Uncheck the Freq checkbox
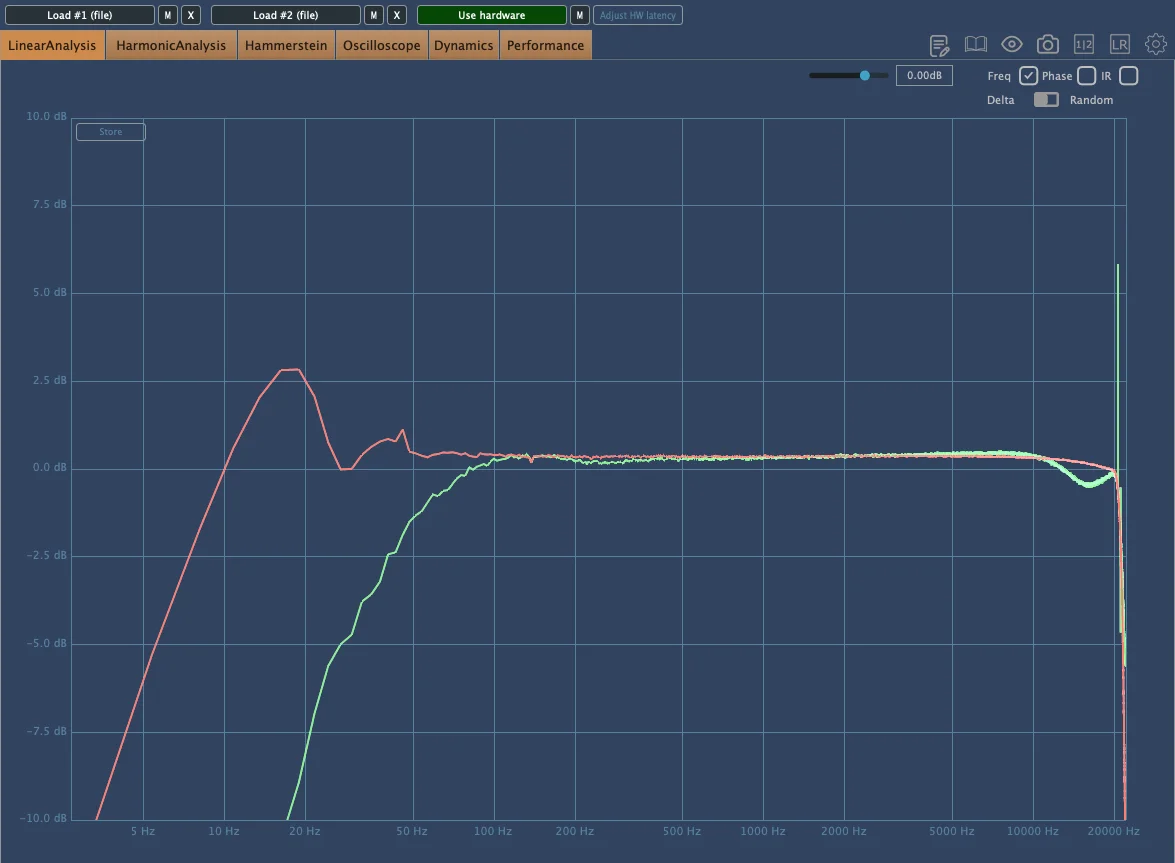This screenshot has height=863, width=1175. pyautogui.click(x=1028, y=76)
